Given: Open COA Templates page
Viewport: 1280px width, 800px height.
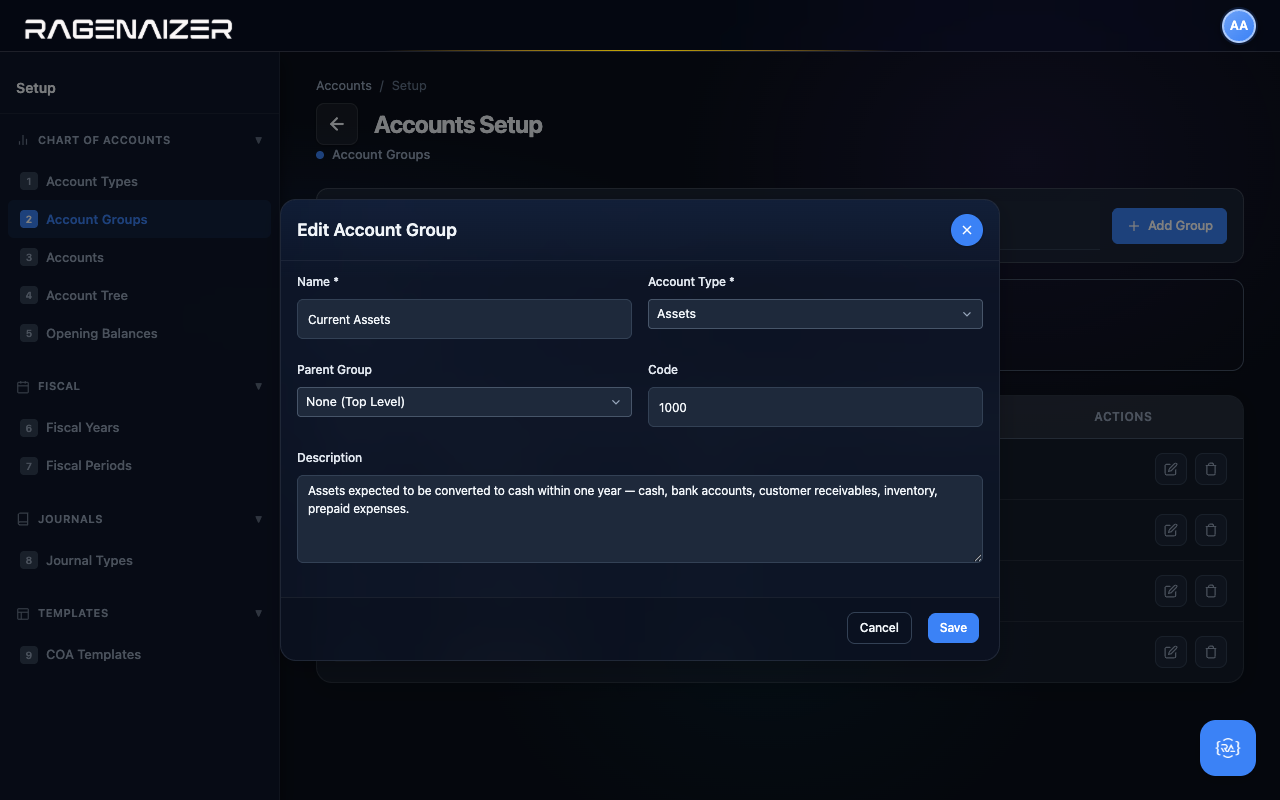Looking at the screenshot, I should tap(139, 654).
